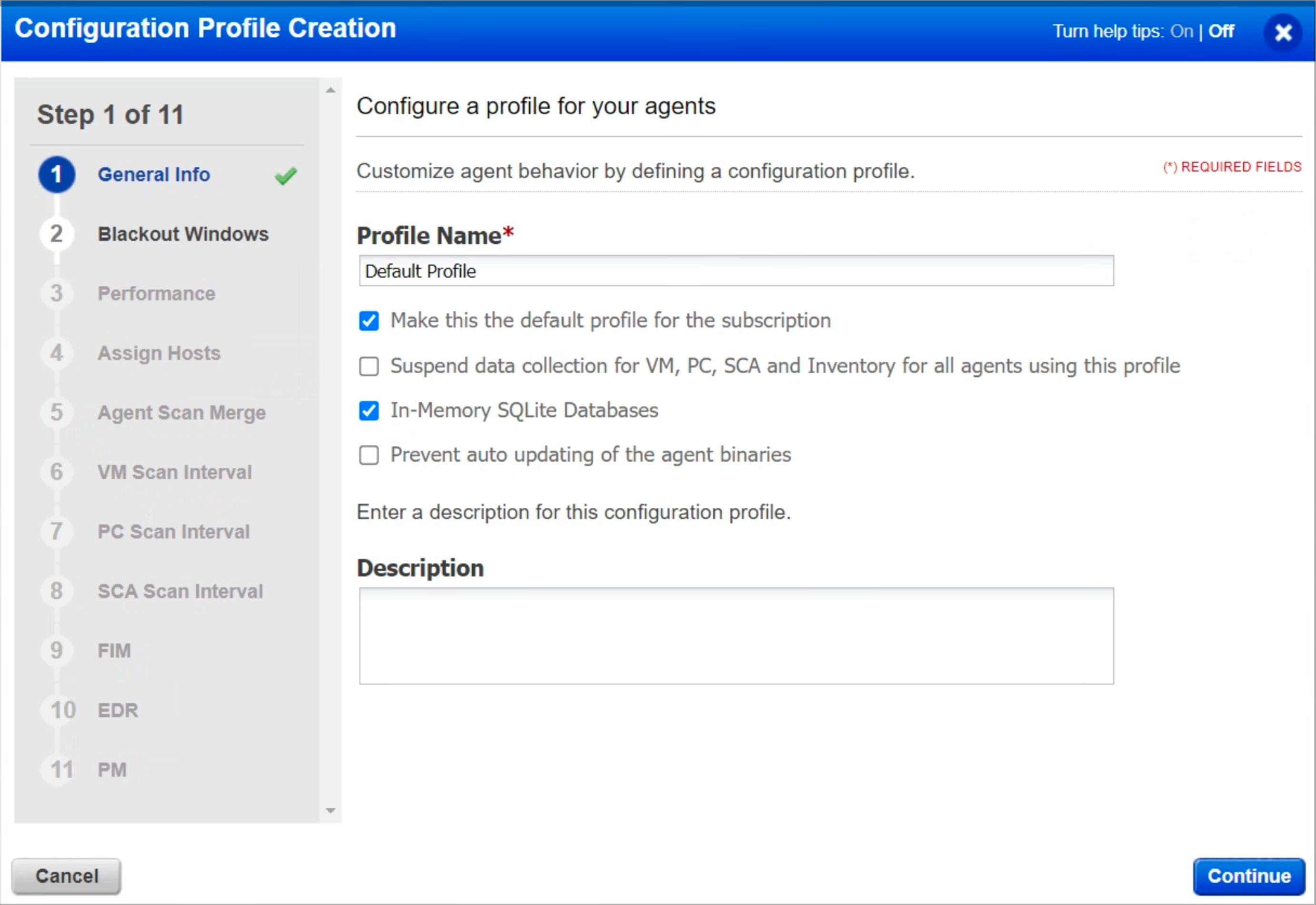Open the SCA Scan Interval step
This screenshot has width=1316, height=905.
(x=180, y=591)
